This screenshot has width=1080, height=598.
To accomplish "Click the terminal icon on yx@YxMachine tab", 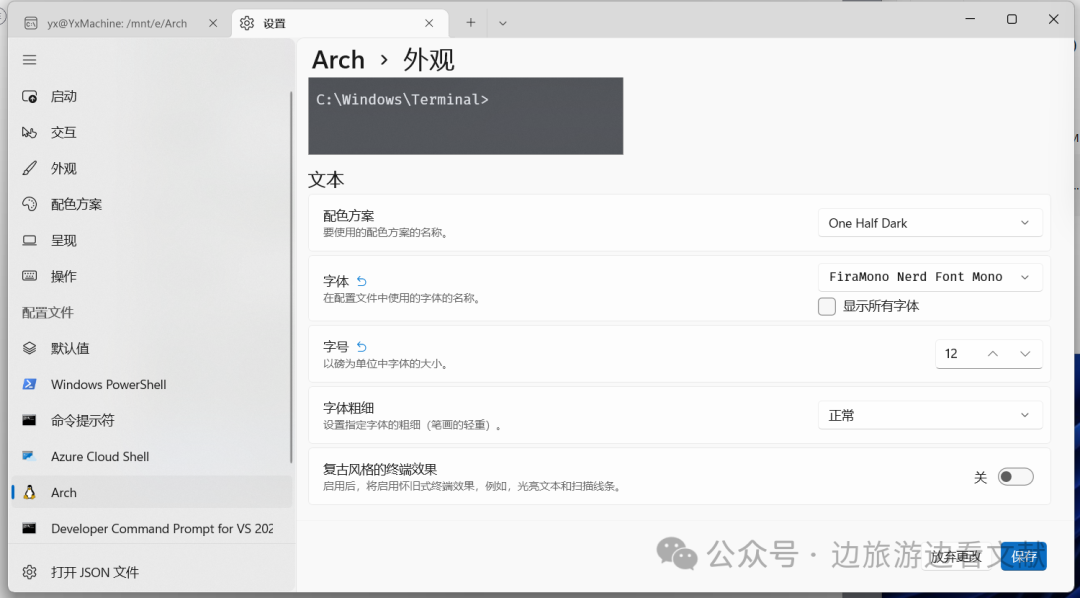I will pyautogui.click(x=30, y=23).
